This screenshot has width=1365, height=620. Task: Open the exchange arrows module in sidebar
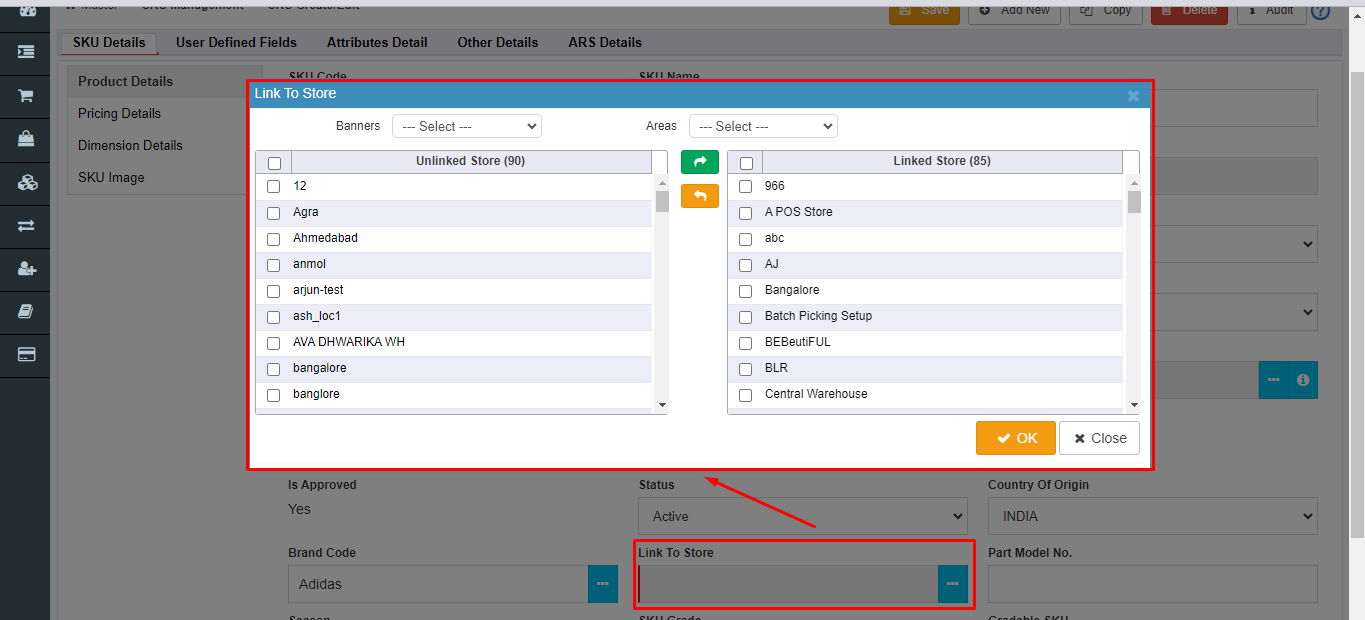pyautogui.click(x=25, y=226)
